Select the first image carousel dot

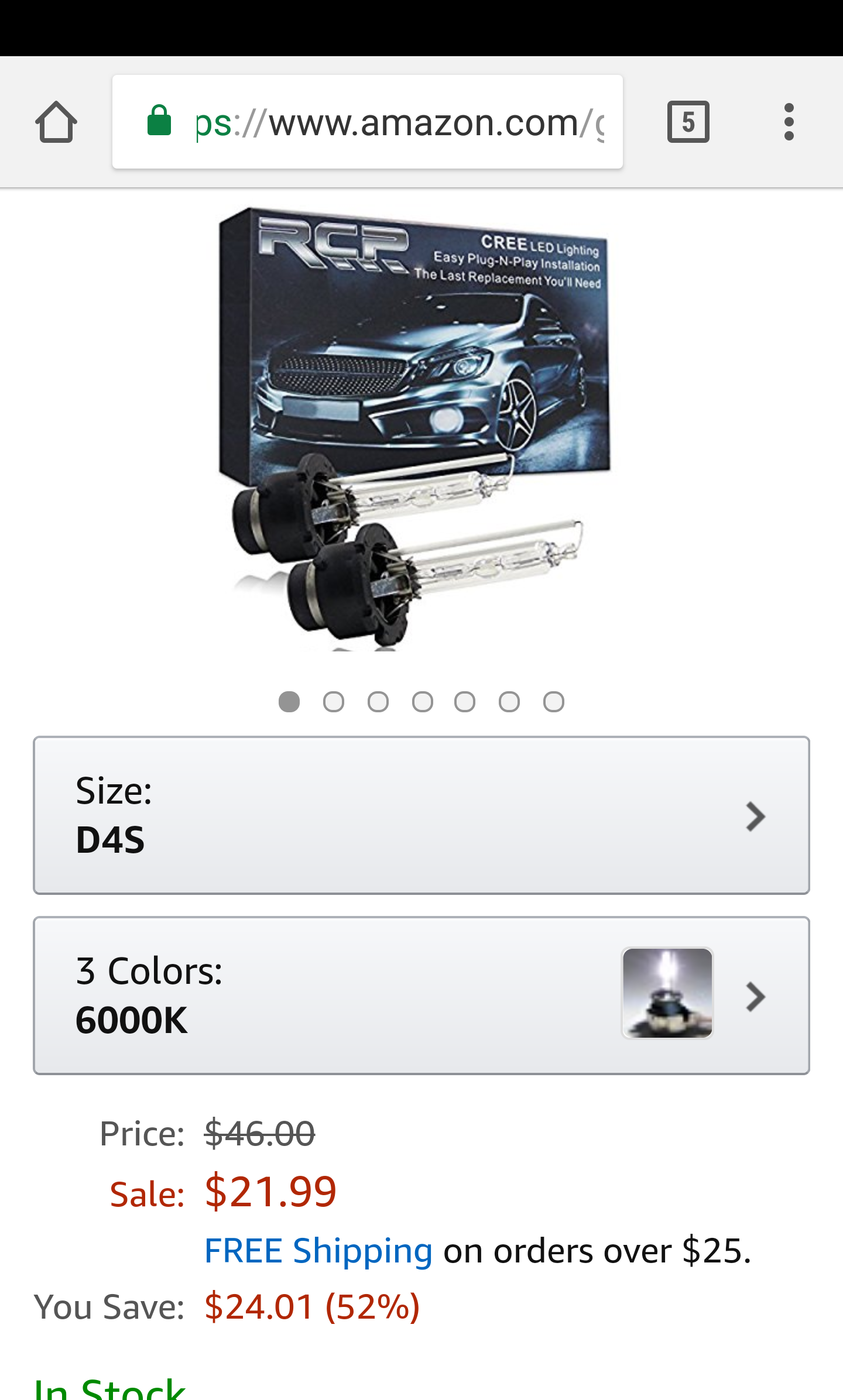289,702
